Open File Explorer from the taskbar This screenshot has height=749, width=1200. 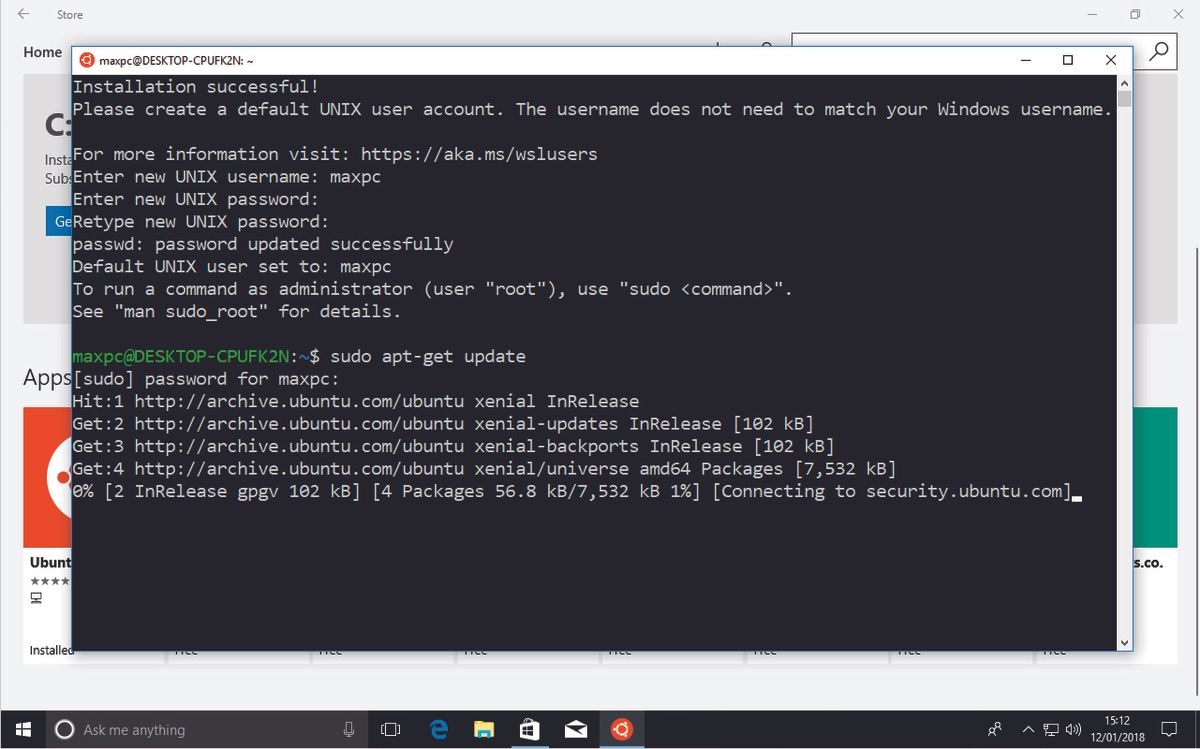point(484,729)
